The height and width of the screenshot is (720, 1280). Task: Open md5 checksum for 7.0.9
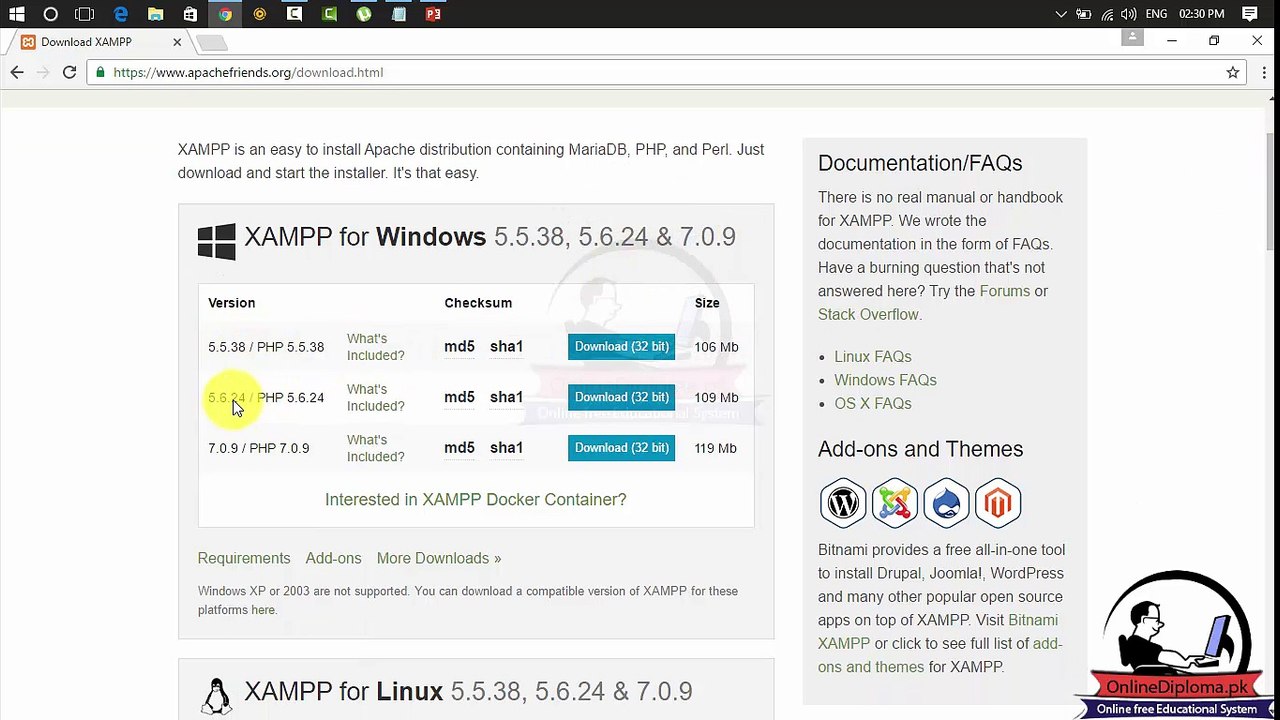pyautogui.click(x=459, y=448)
